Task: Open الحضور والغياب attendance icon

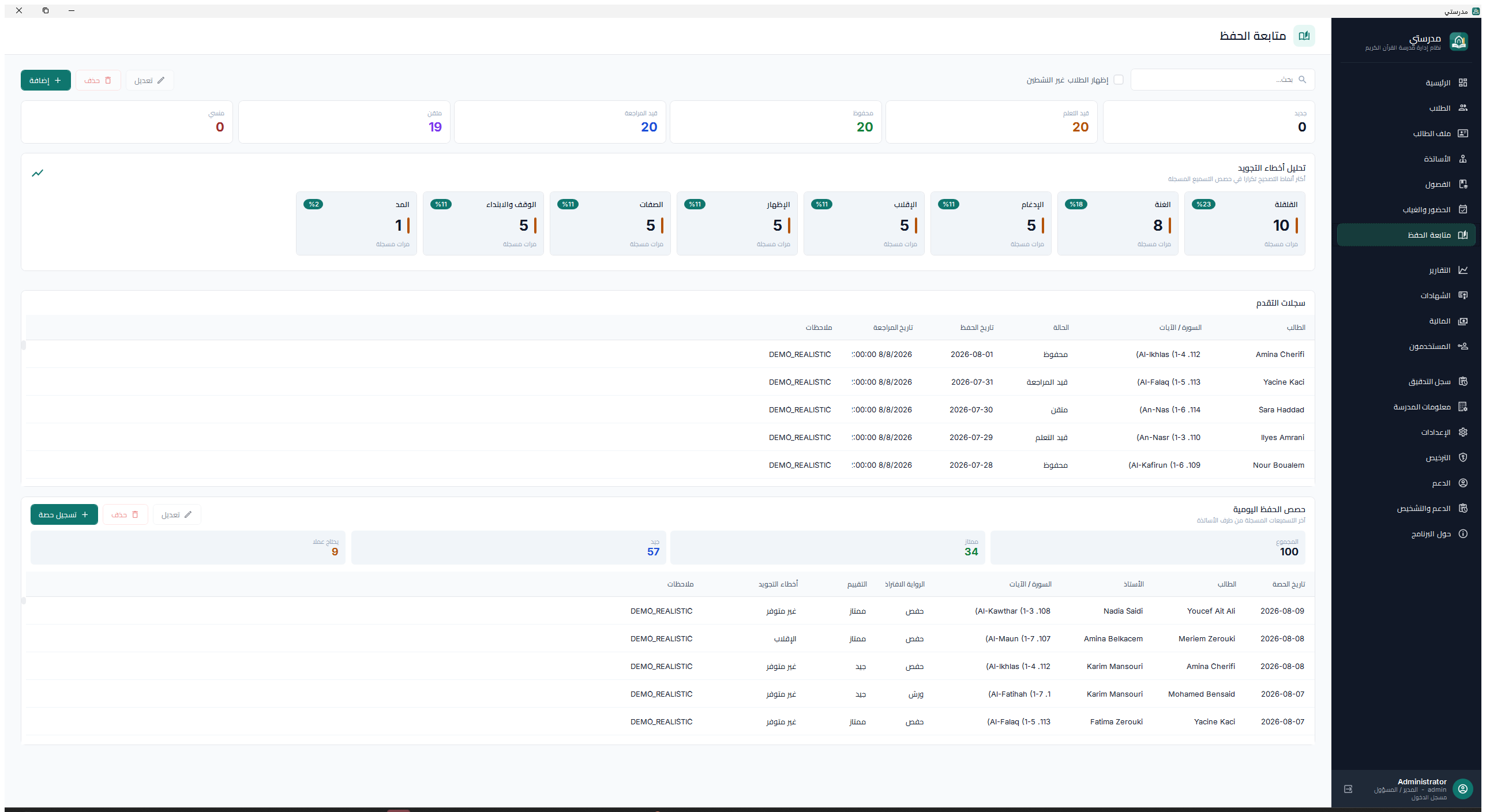Action: pos(1462,209)
